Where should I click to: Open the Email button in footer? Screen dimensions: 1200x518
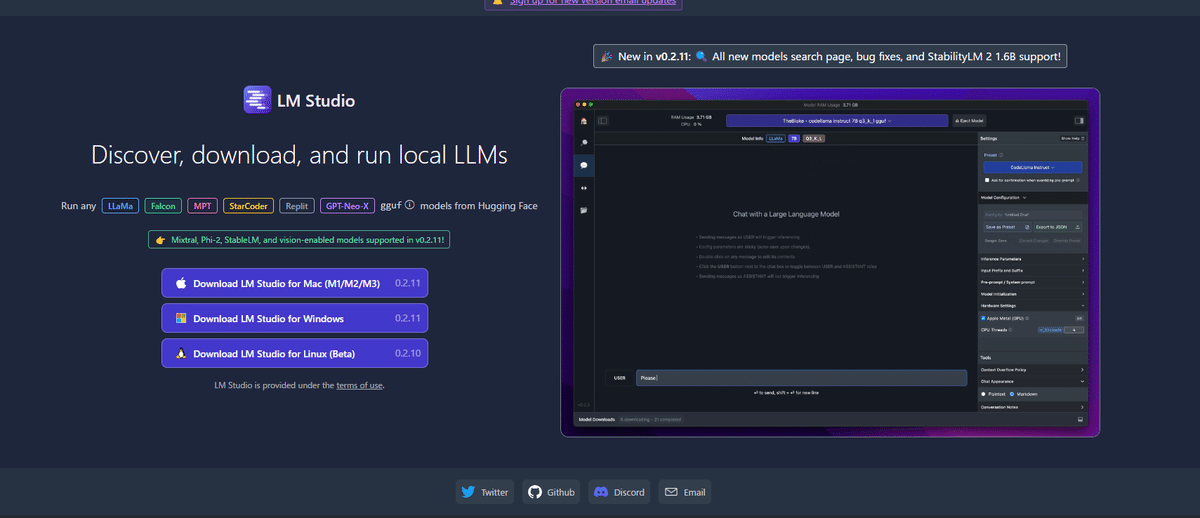[685, 492]
